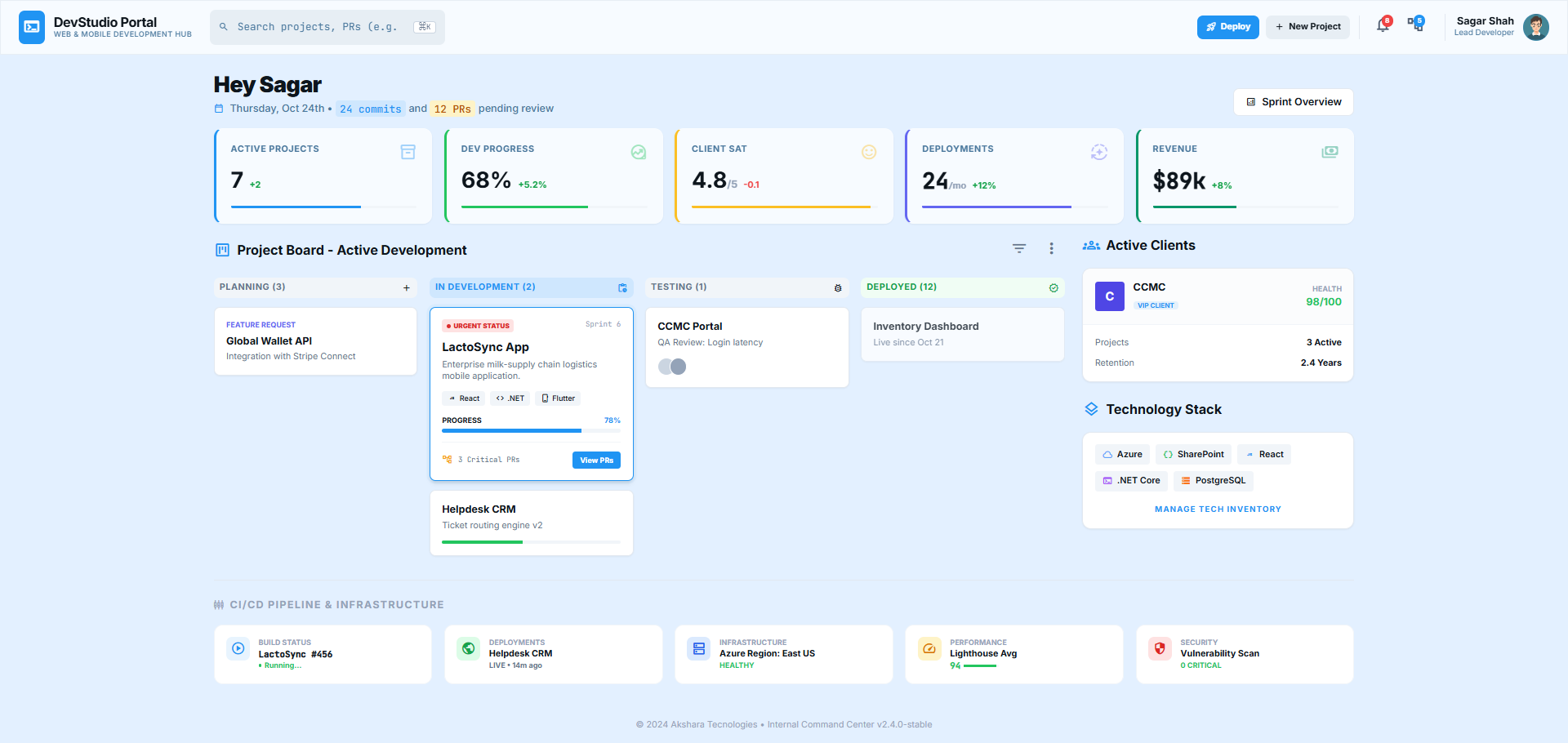The width and height of the screenshot is (1568, 743).
Task: Click the Deploy button
Action: [1227, 27]
